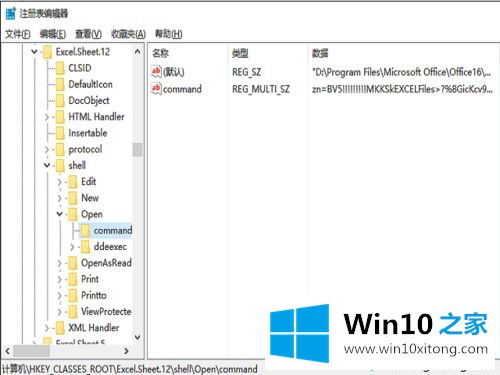
Task: Click the HTML Handler folder icon
Action: click(60, 117)
